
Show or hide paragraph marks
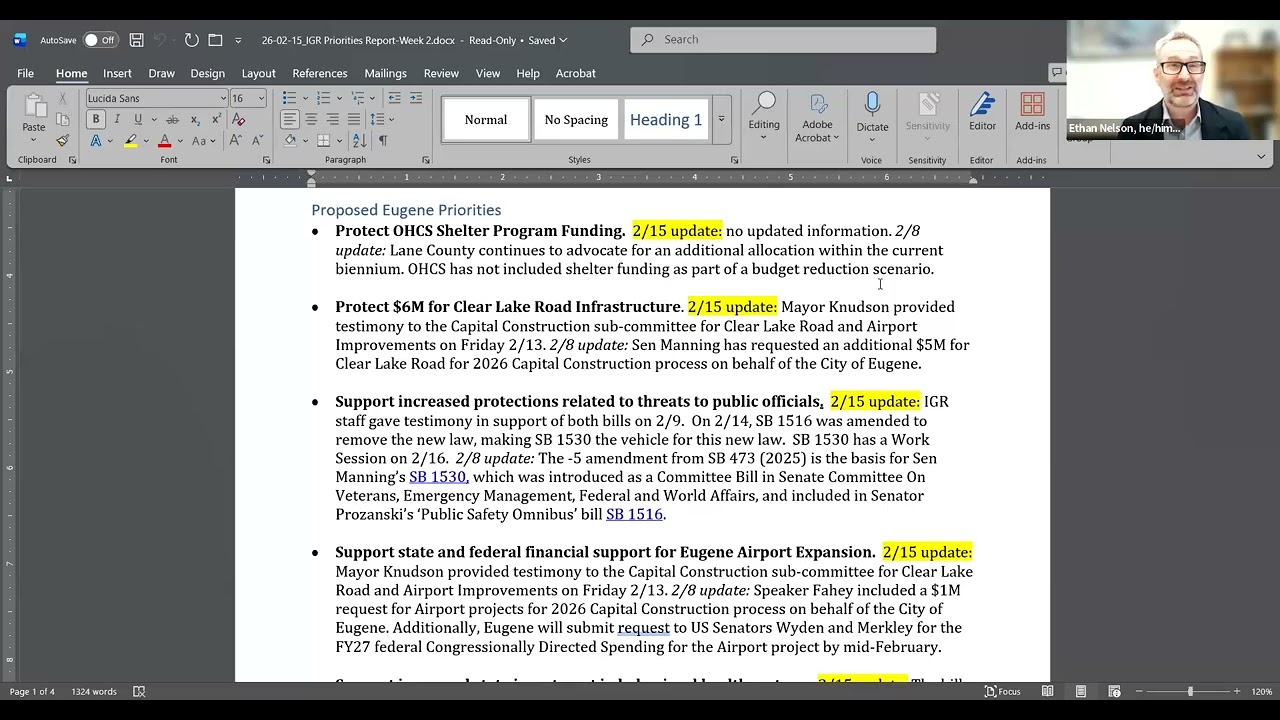pyautogui.click(x=382, y=141)
